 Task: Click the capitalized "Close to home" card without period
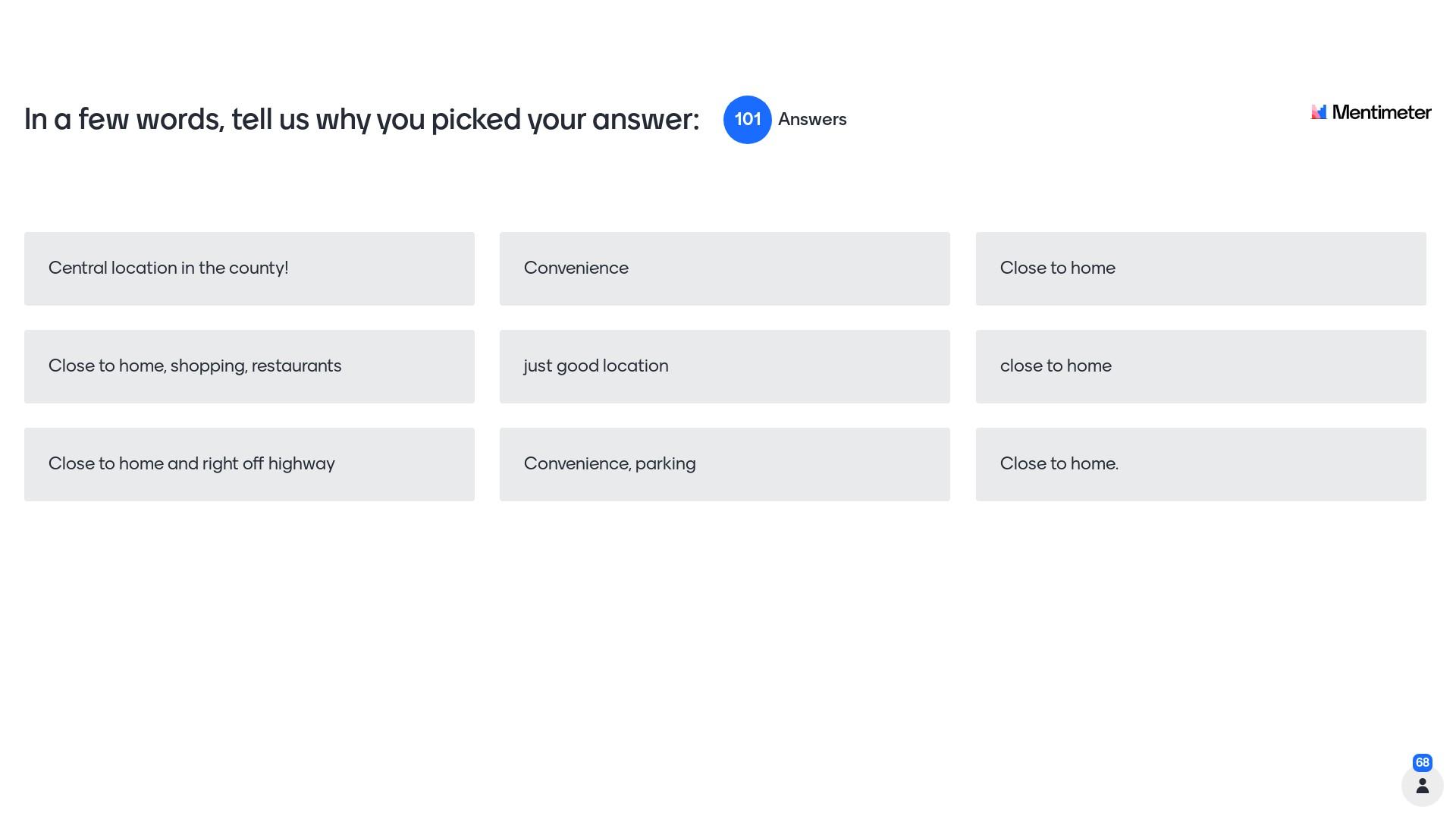pyautogui.click(x=1200, y=268)
